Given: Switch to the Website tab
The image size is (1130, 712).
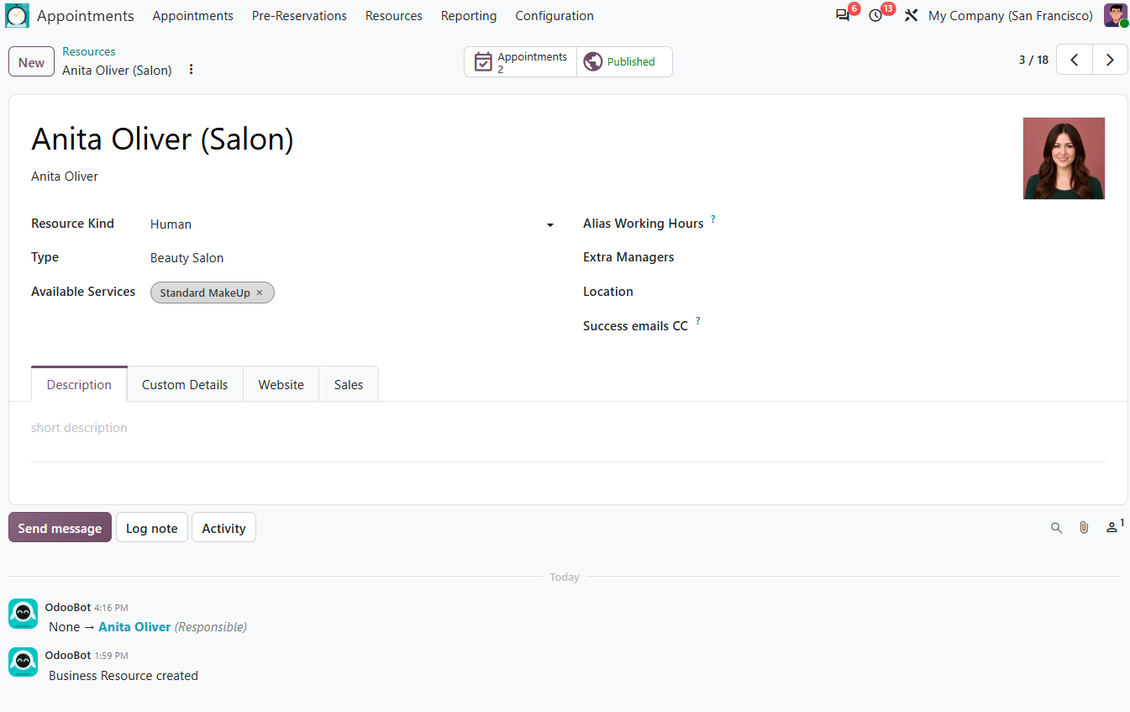Looking at the screenshot, I should [281, 385].
